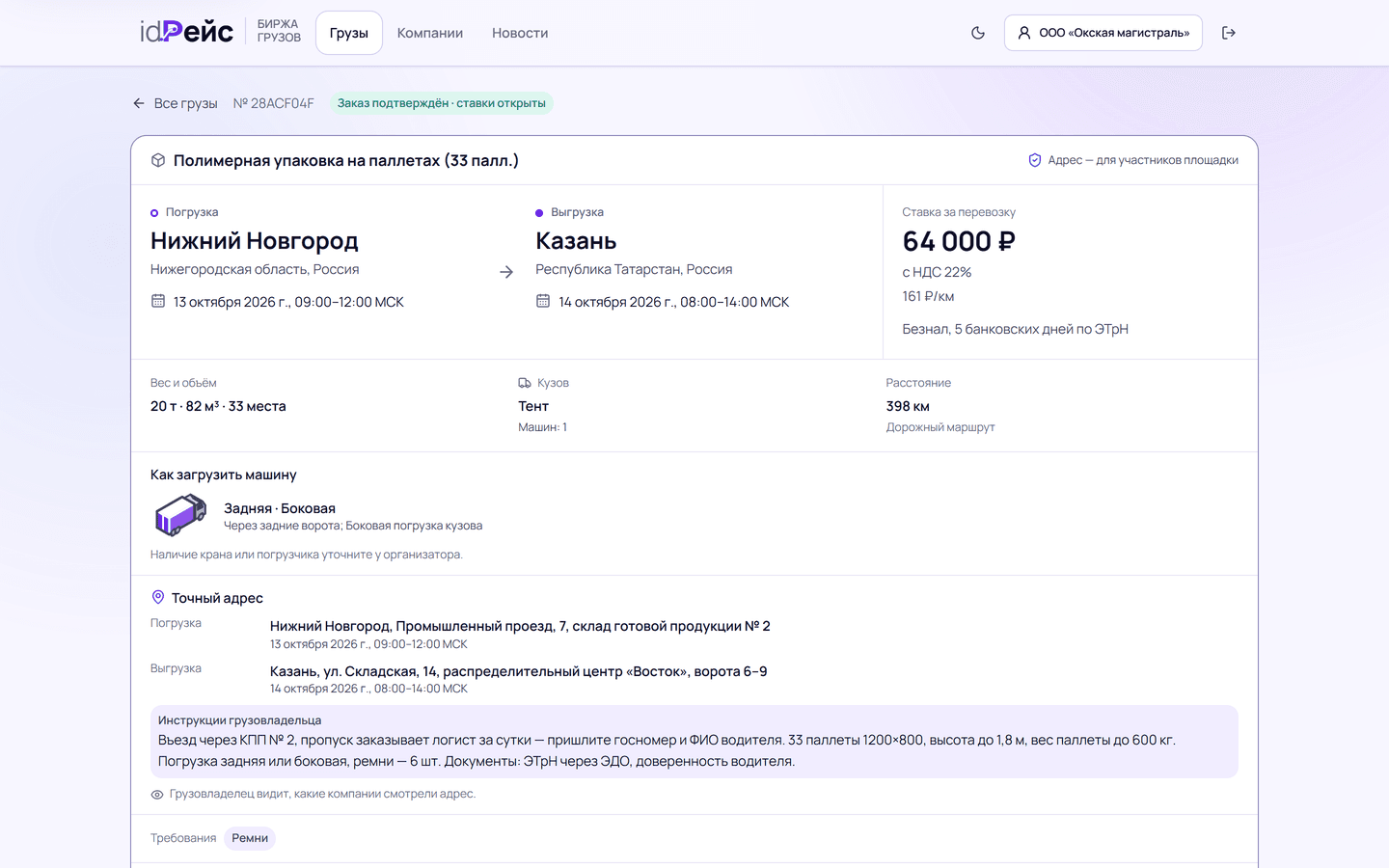Viewport: 1389px width, 868px height.
Task: Click the Тент body type value
Action: point(533,406)
